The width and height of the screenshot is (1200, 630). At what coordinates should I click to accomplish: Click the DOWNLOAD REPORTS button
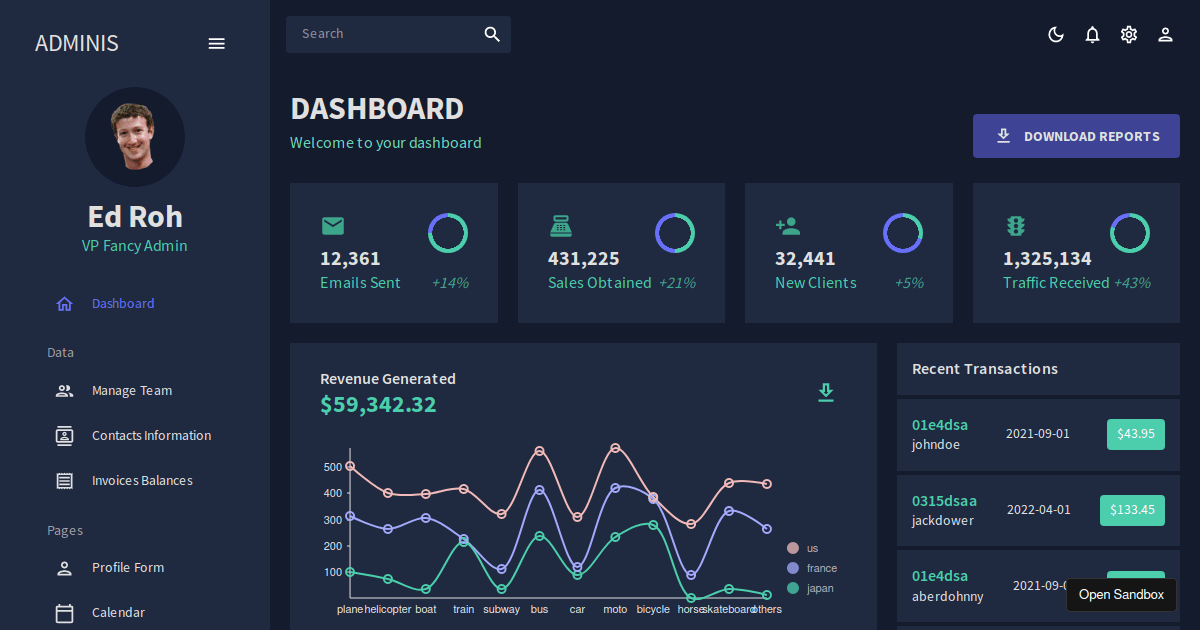point(1076,136)
